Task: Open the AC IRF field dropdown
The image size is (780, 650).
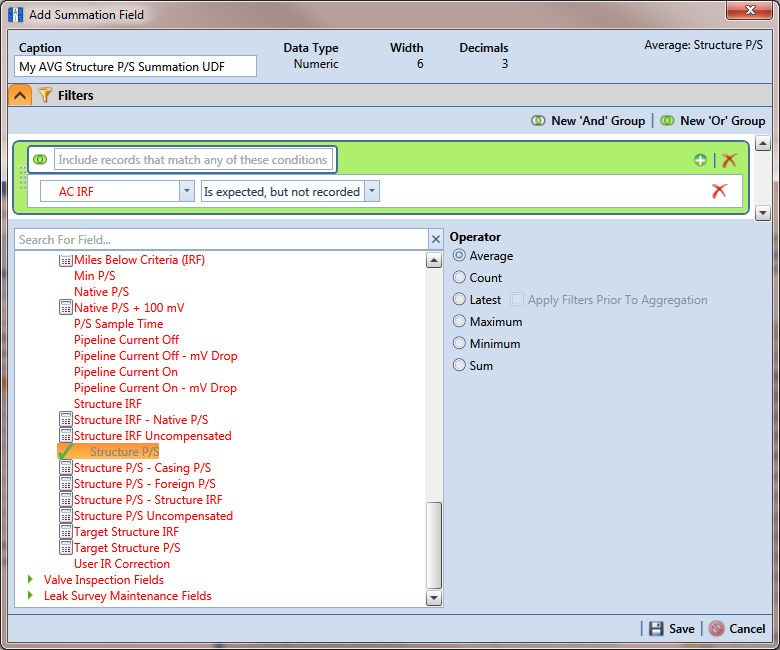Action: click(x=187, y=191)
